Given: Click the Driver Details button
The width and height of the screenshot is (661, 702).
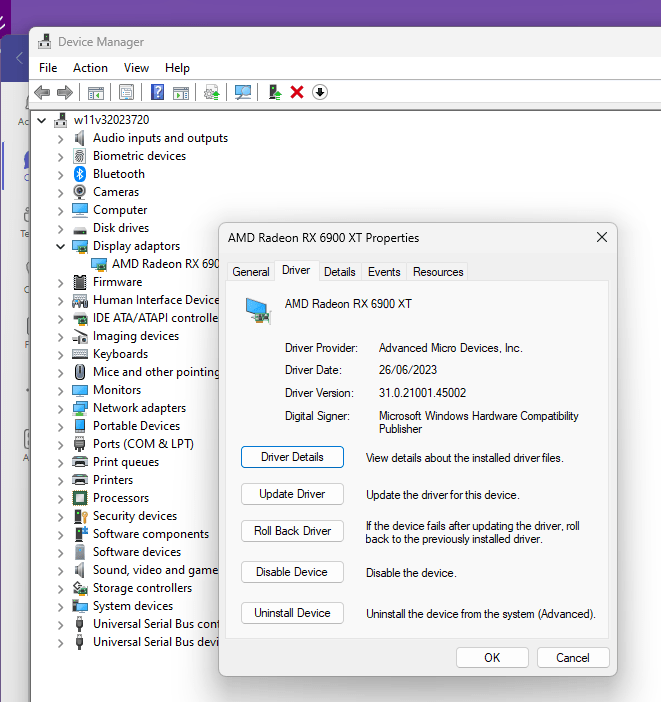Looking at the screenshot, I should tap(292, 457).
